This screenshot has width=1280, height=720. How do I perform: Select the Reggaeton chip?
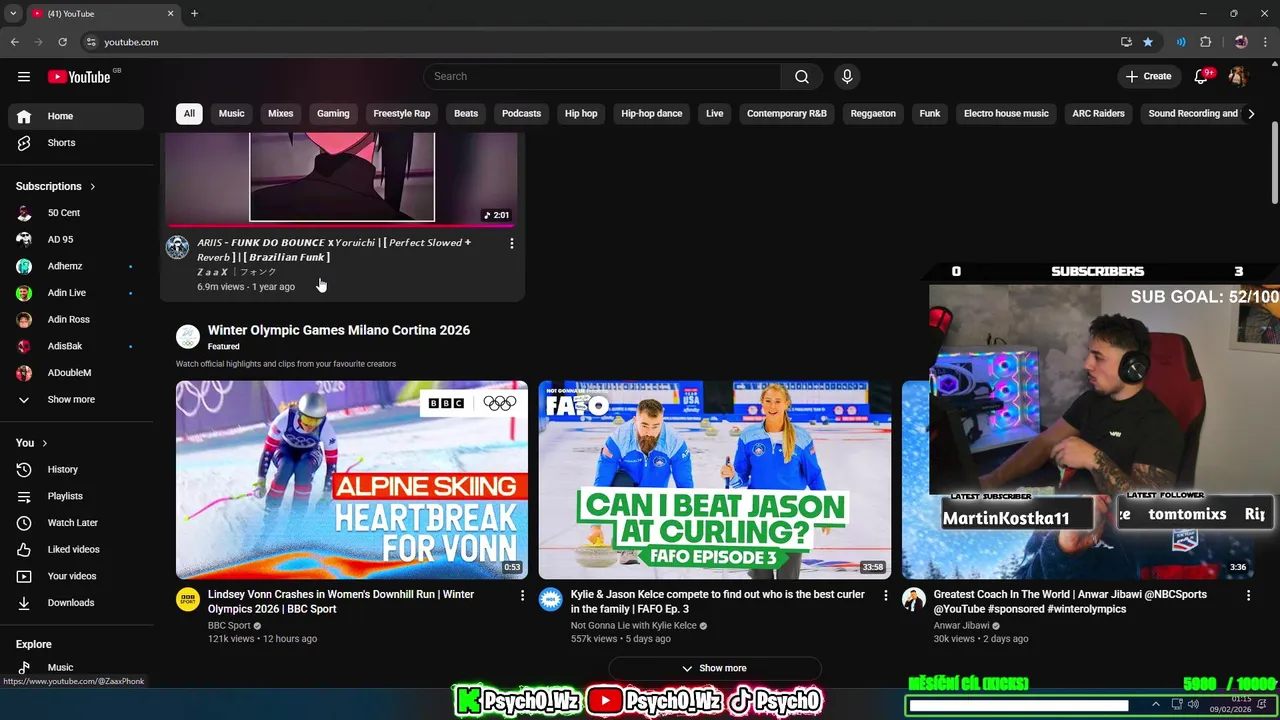[x=873, y=113]
